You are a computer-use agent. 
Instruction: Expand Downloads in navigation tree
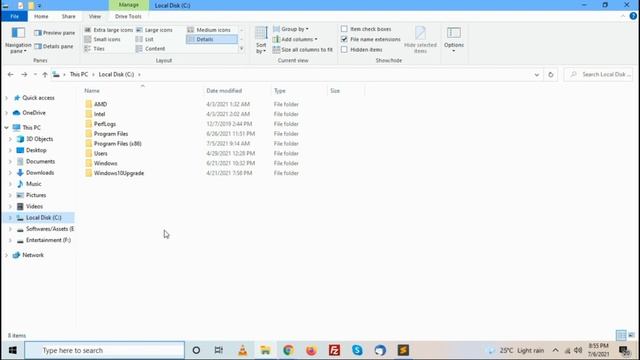tap(11, 173)
